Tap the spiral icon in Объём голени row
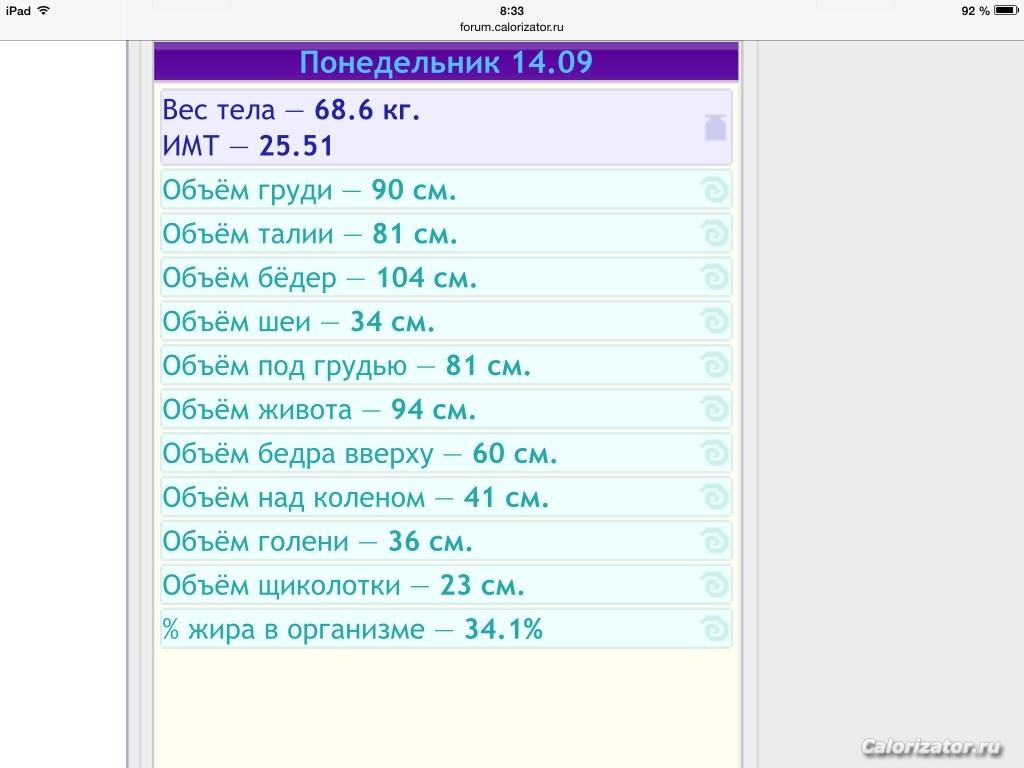This screenshot has height=768, width=1024. coord(714,541)
